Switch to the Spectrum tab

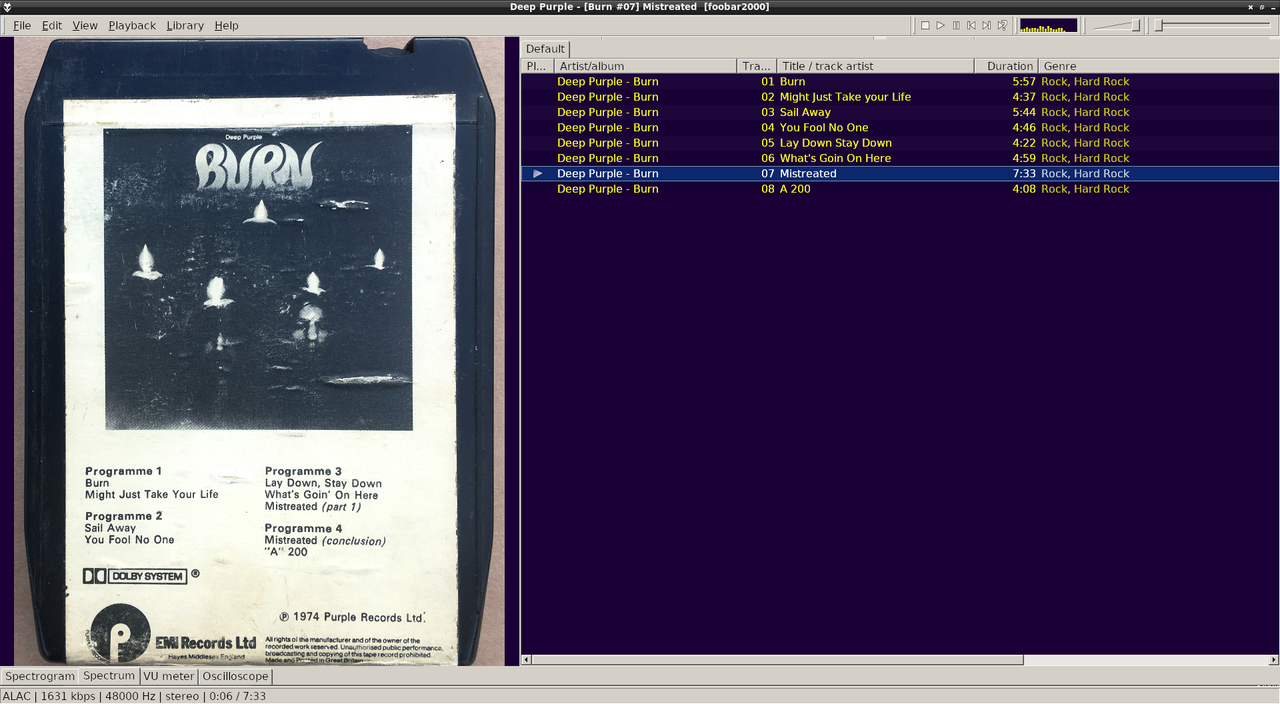(x=108, y=676)
